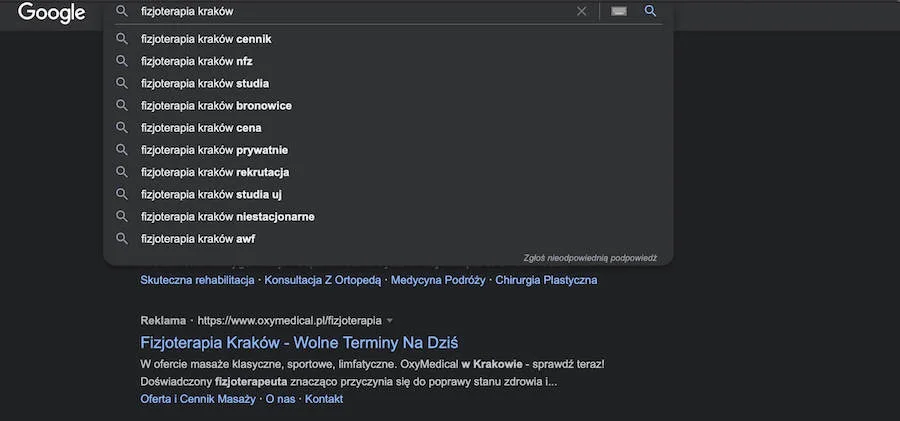The height and width of the screenshot is (421, 900).
Task: Select suggestion 'fizjoterapia kraków niestacjonarne'
Action: point(227,217)
